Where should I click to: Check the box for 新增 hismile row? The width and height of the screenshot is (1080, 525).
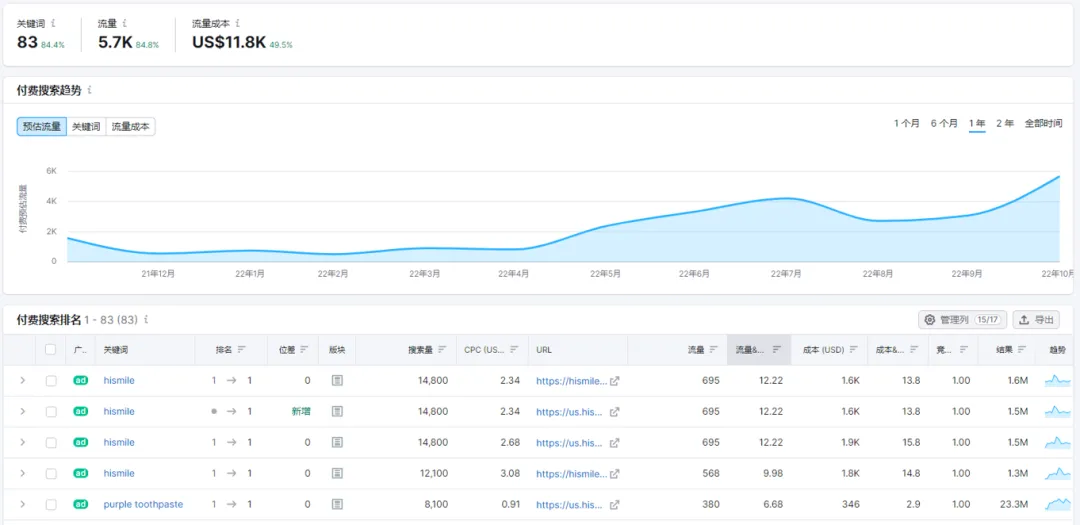click(x=51, y=411)
